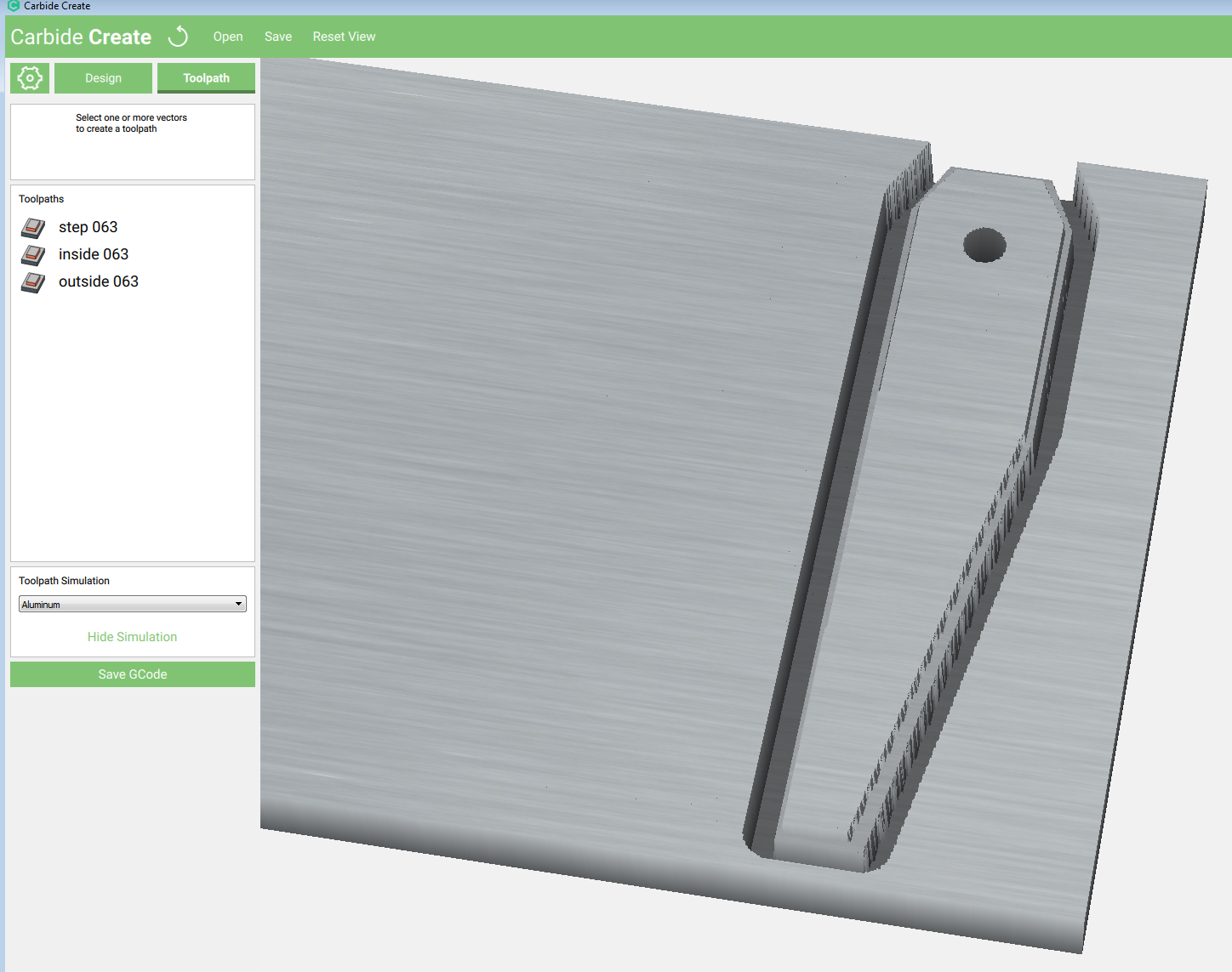Click the drilled hole in simulated part

pyautogui.click(x=984, y=245)
